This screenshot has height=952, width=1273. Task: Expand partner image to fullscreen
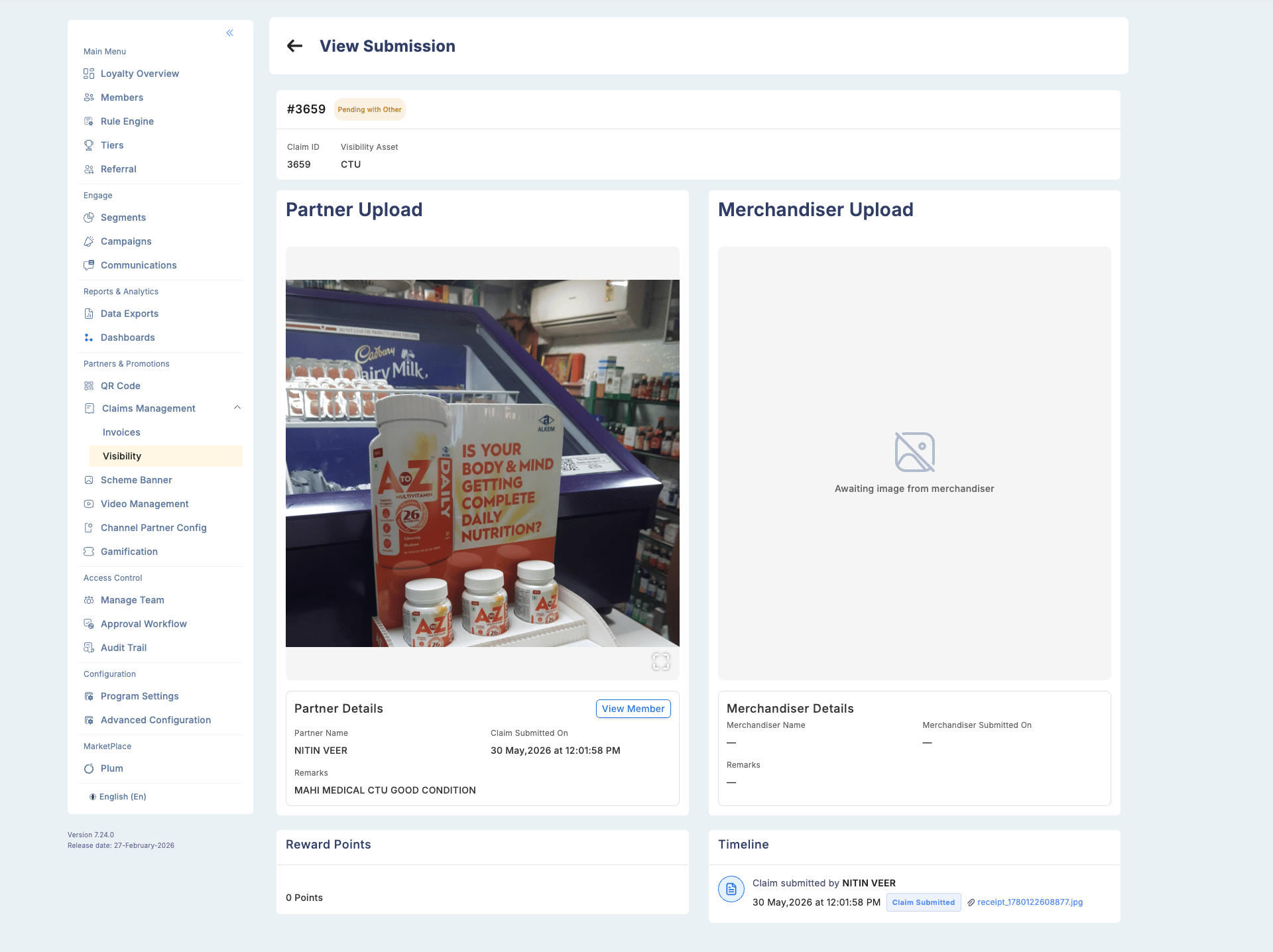[661, 661]
